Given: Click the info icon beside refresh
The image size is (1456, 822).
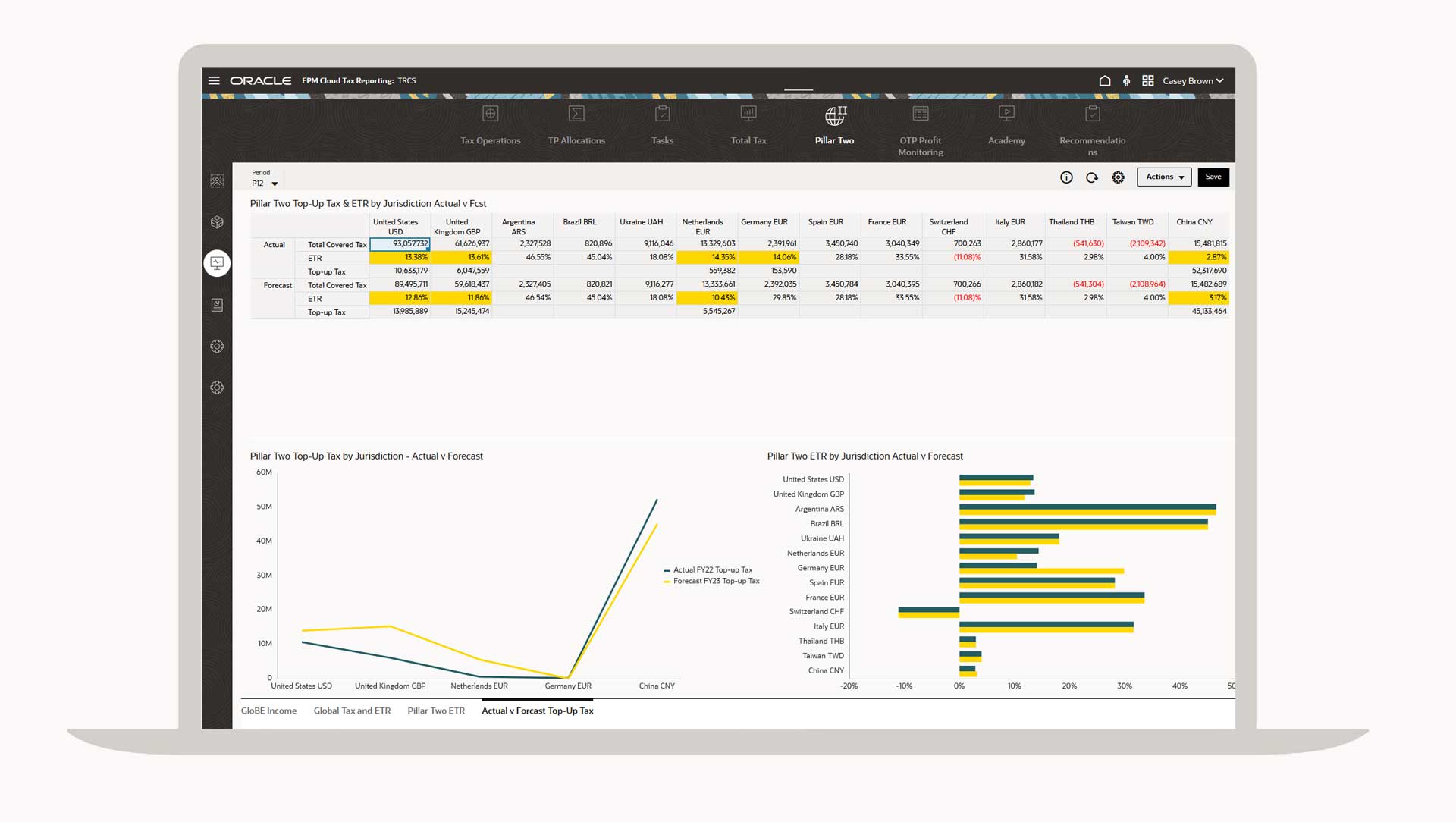Looking at the screenshot, I should pyautogui.click(x=1066, y=177).
